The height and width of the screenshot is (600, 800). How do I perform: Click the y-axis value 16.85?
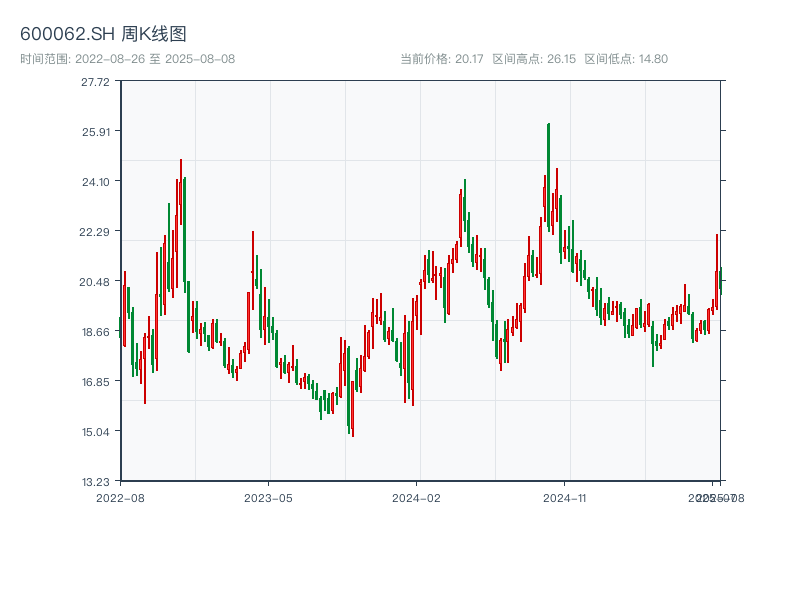click(x=96, y=382)
